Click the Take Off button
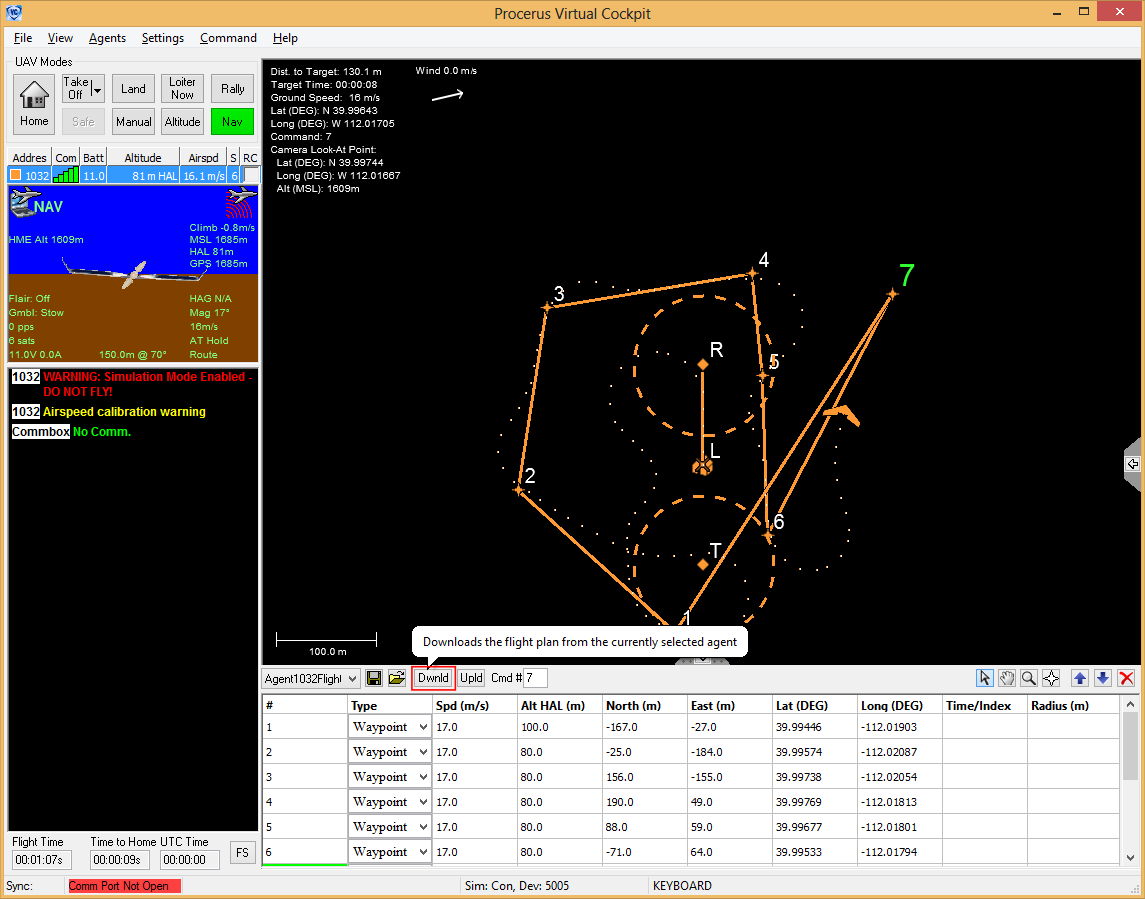The height and width of the screenshot is (899, 1145). (x=76, y=89)
